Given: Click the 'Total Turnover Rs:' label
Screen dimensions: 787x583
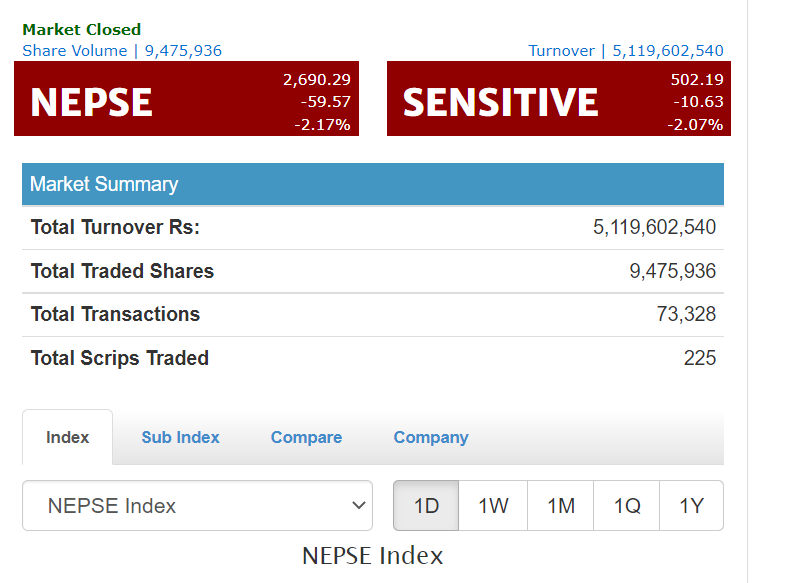Looking at the screenshot, I should click(x=115, y=227).
